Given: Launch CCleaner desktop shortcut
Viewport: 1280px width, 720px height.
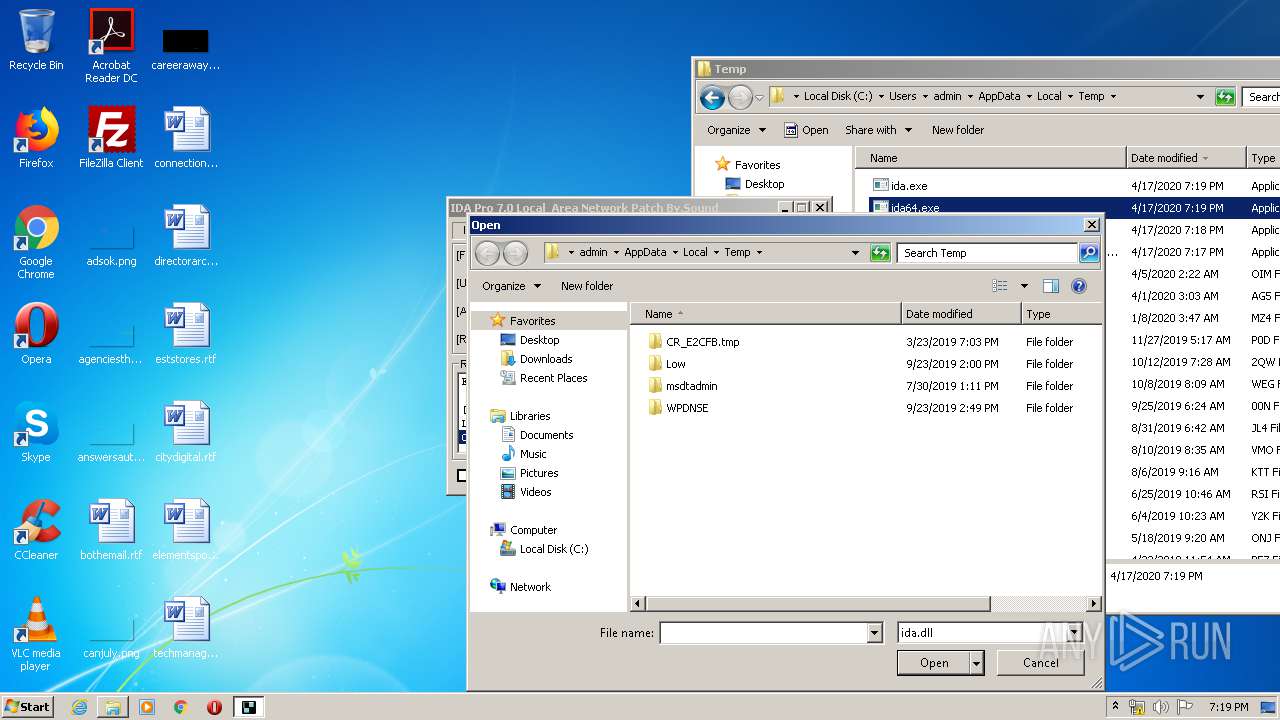Looking at the screenshot, I should (x=36, y=530).
